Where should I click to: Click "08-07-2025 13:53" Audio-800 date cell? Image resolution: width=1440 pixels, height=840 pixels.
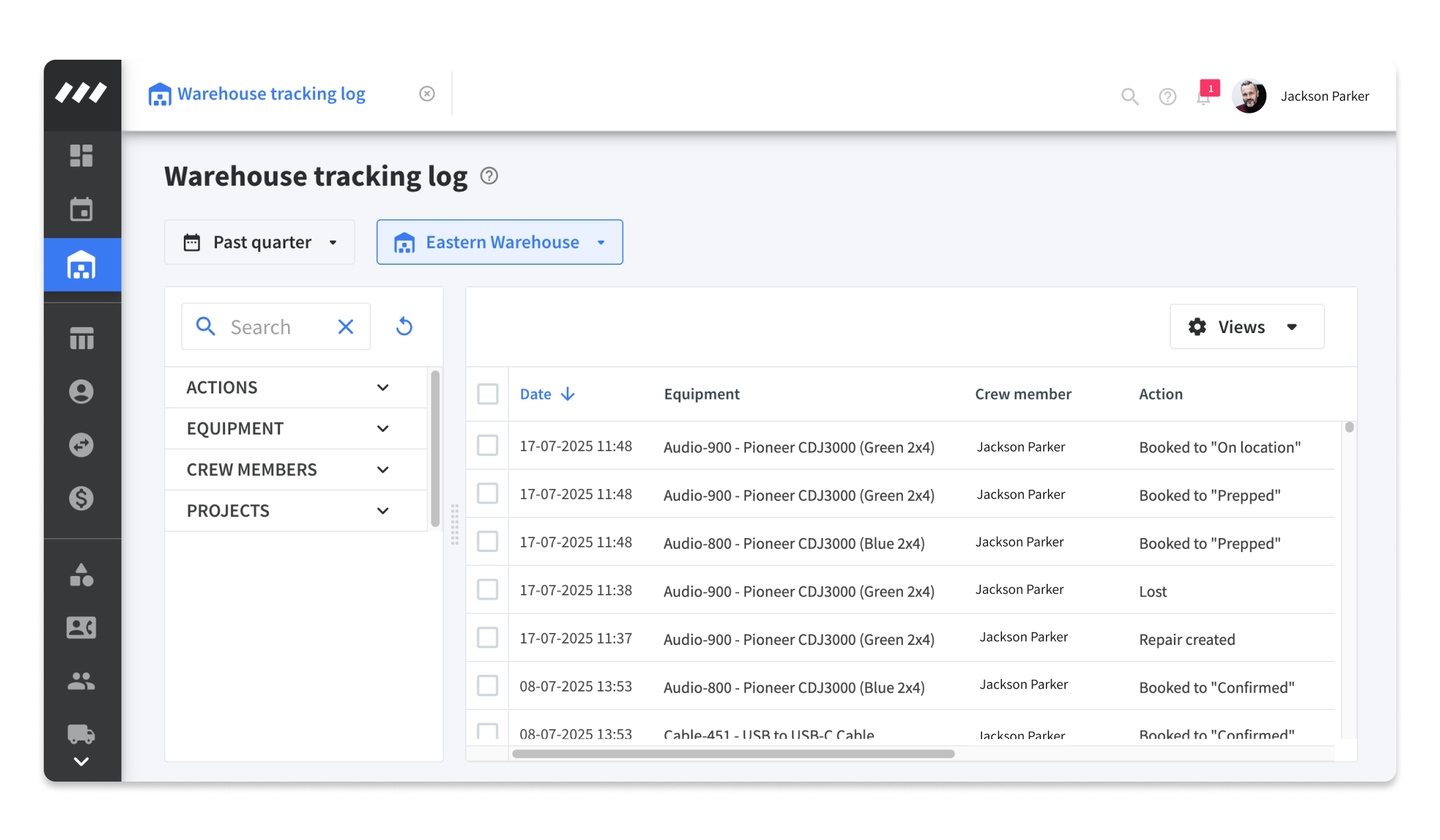[575, 686]
